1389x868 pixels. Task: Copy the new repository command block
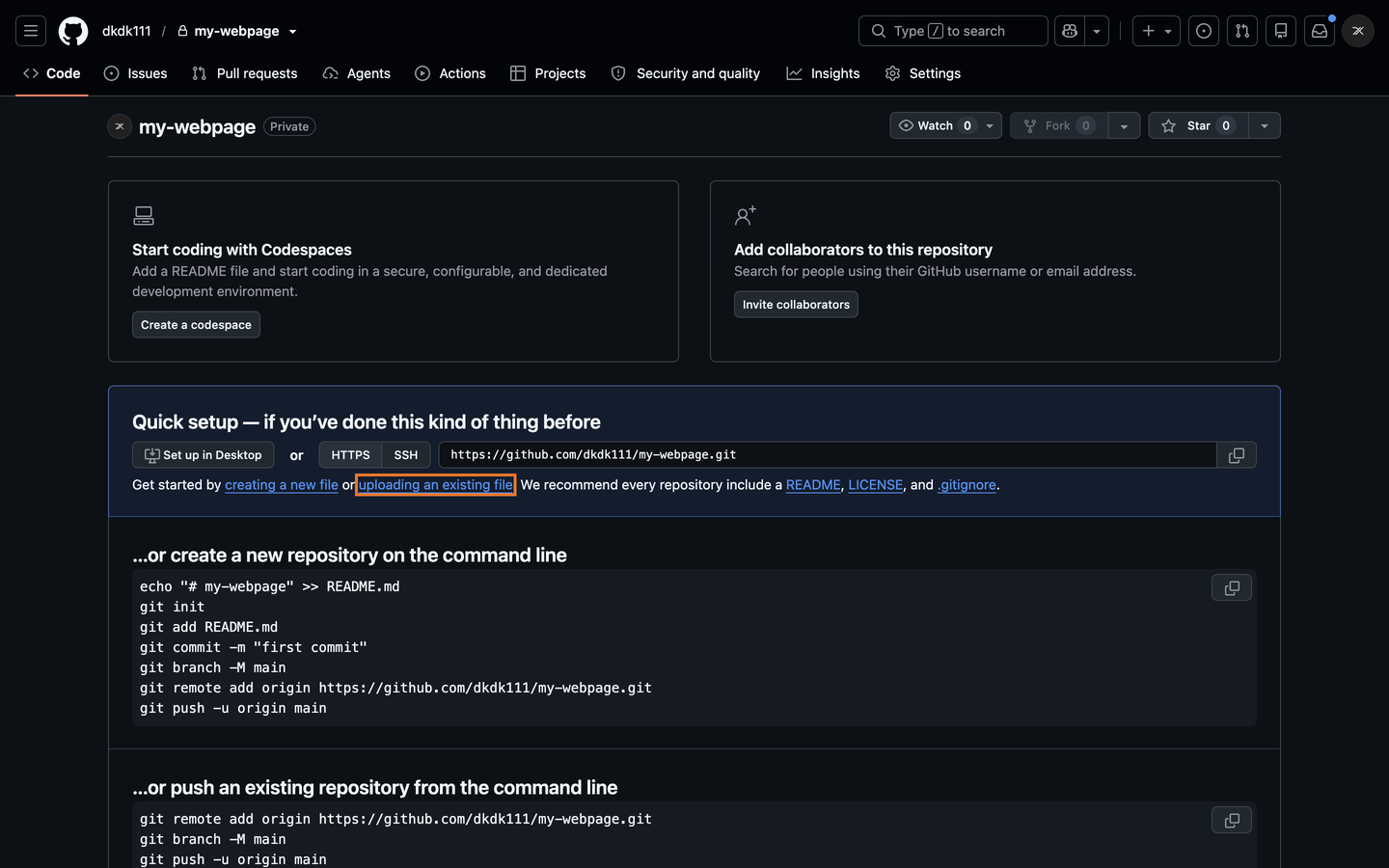pos(1232,588)
